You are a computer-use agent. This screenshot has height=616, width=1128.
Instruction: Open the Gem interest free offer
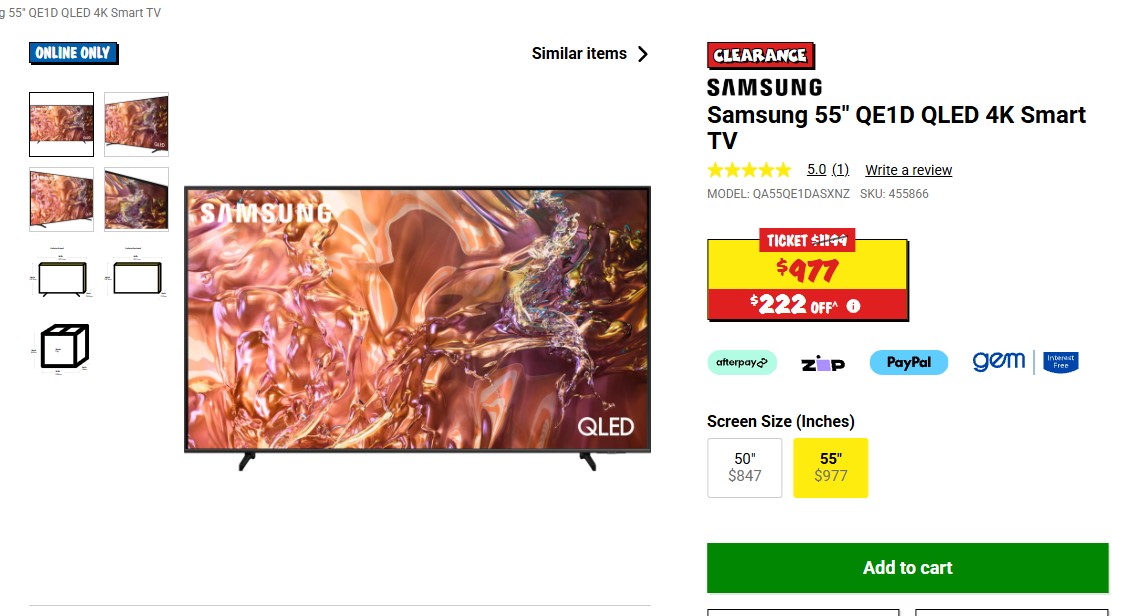tap(1025, 361)
